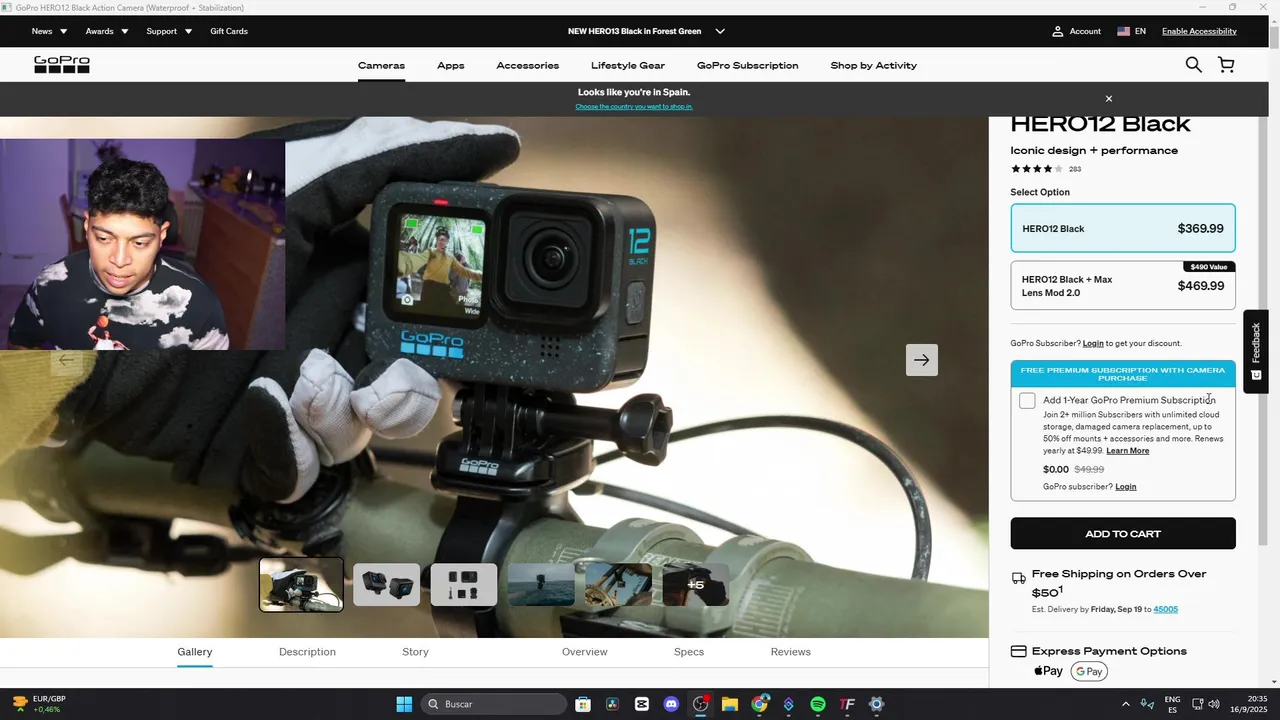Open the Apps menu
Viewport: 1280px width, 720px height.
coord(451,66)
